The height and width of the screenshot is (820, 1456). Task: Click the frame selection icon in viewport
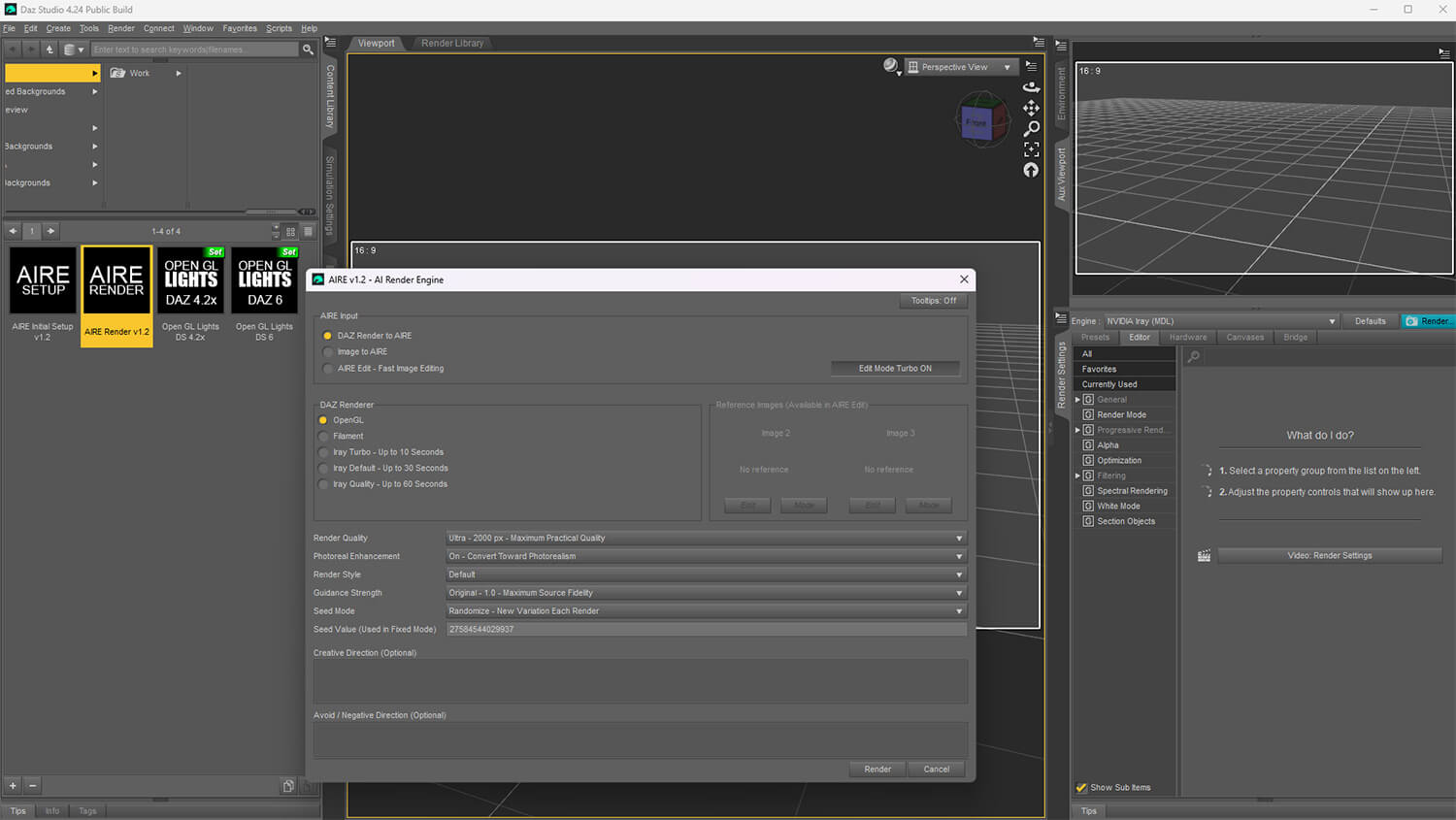point(1031,149)
